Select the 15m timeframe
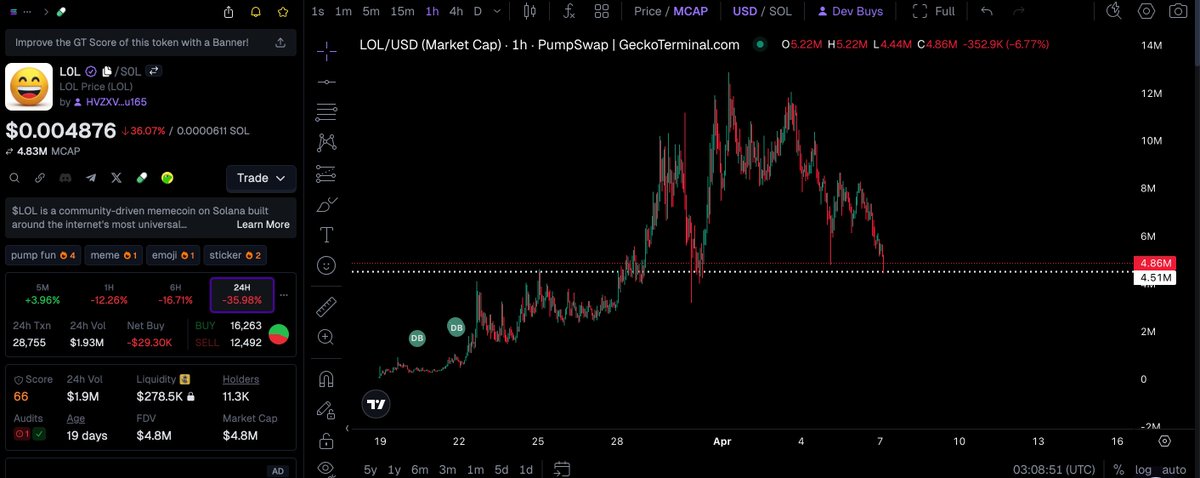 pyautogui.click(x=402, y=11)
